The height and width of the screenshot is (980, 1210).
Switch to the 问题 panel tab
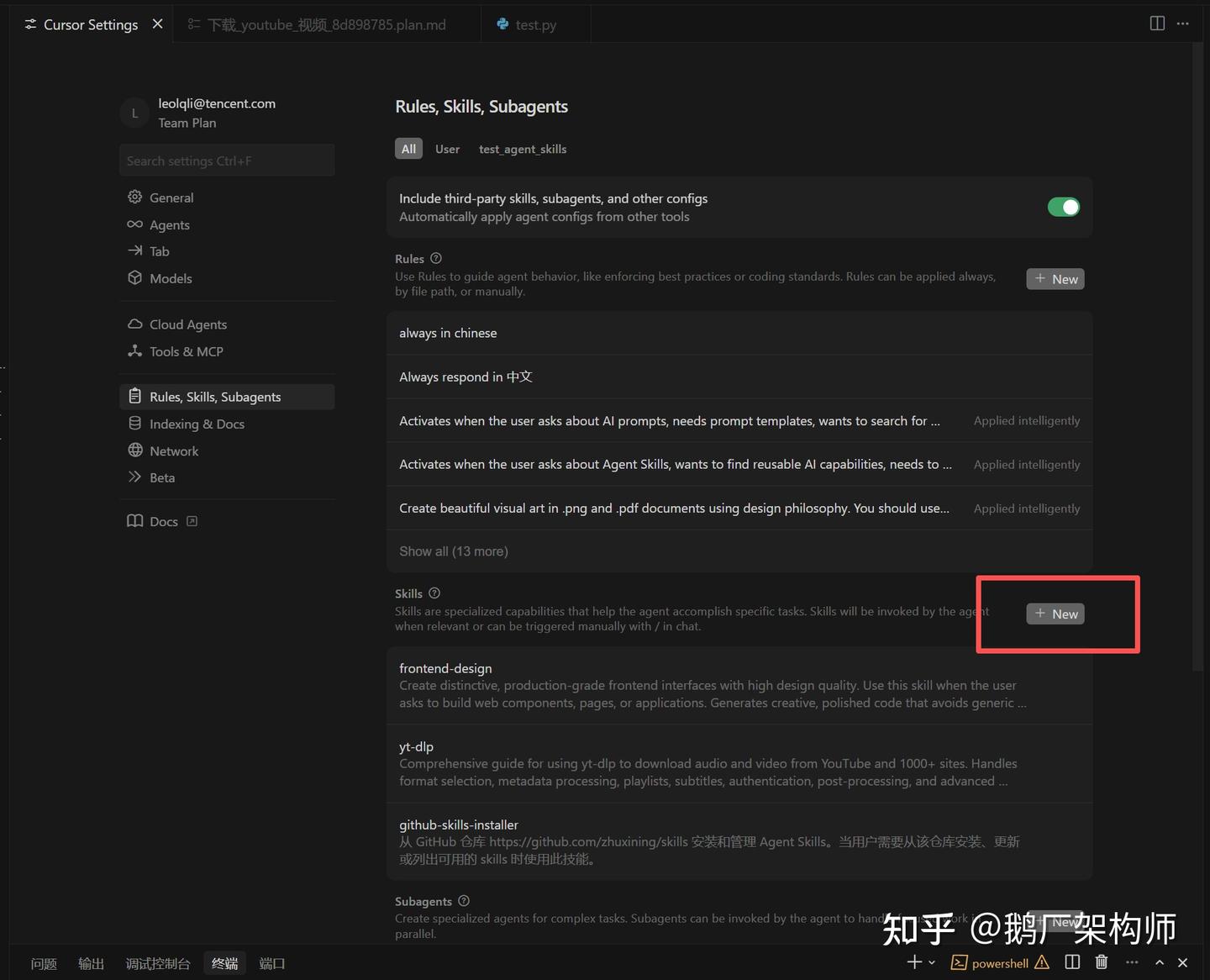coord(44,963)
